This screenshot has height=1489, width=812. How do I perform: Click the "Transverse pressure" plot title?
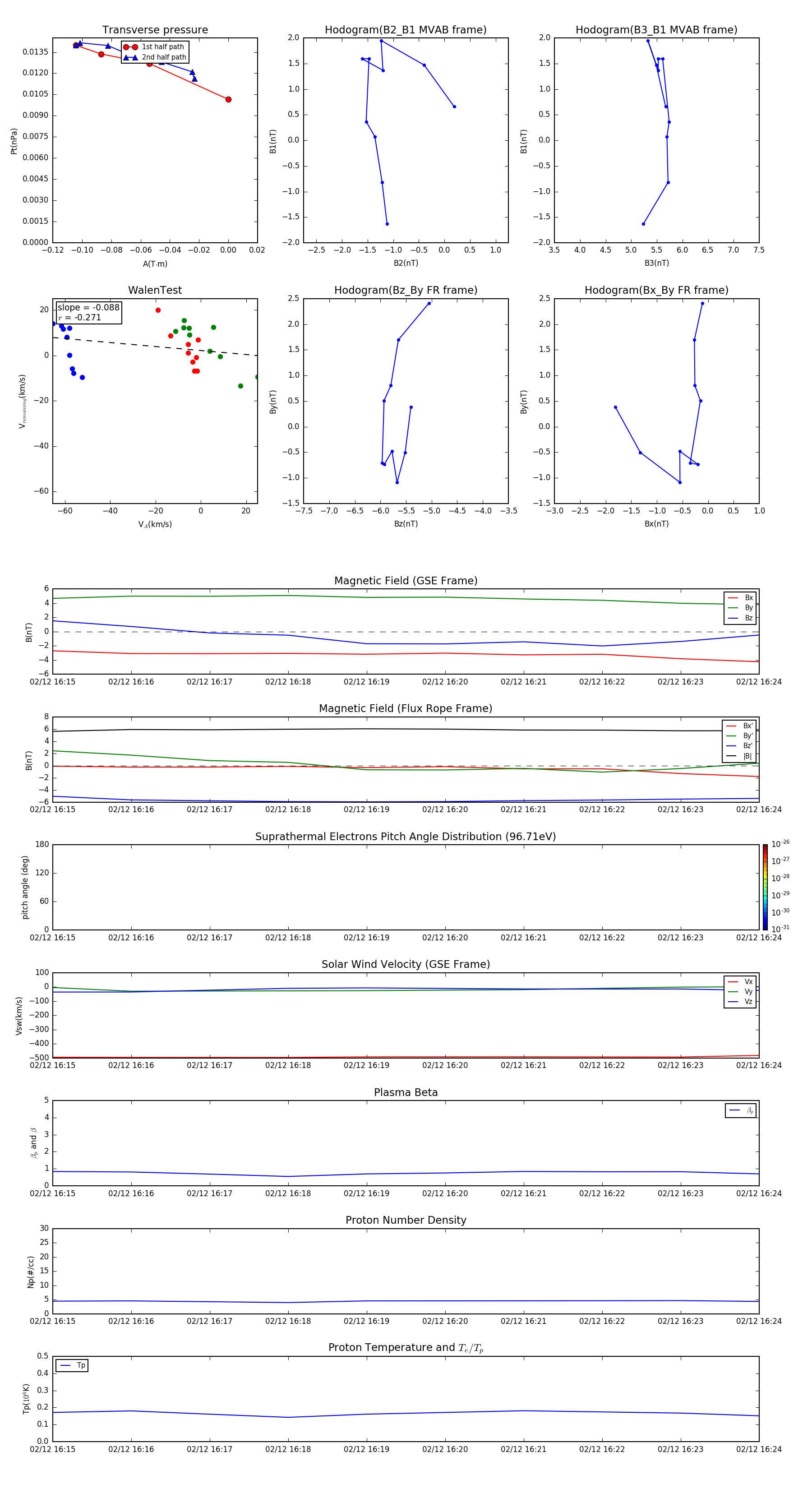click(x=155, y=30)
